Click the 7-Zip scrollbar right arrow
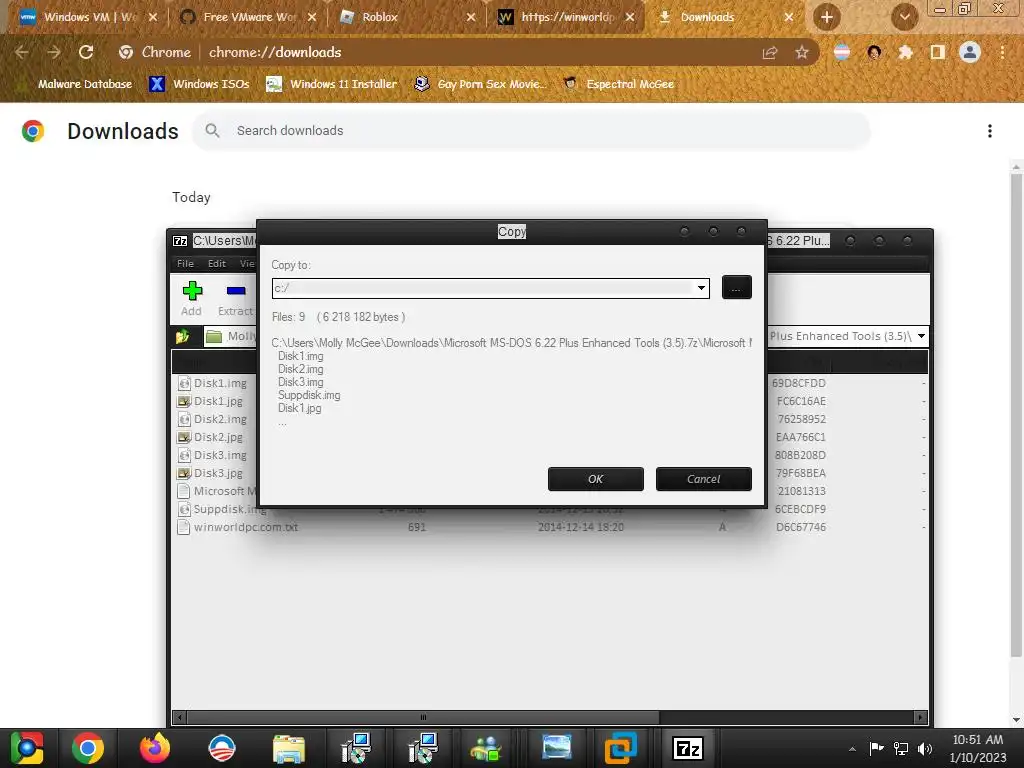 tap(921, 717)
